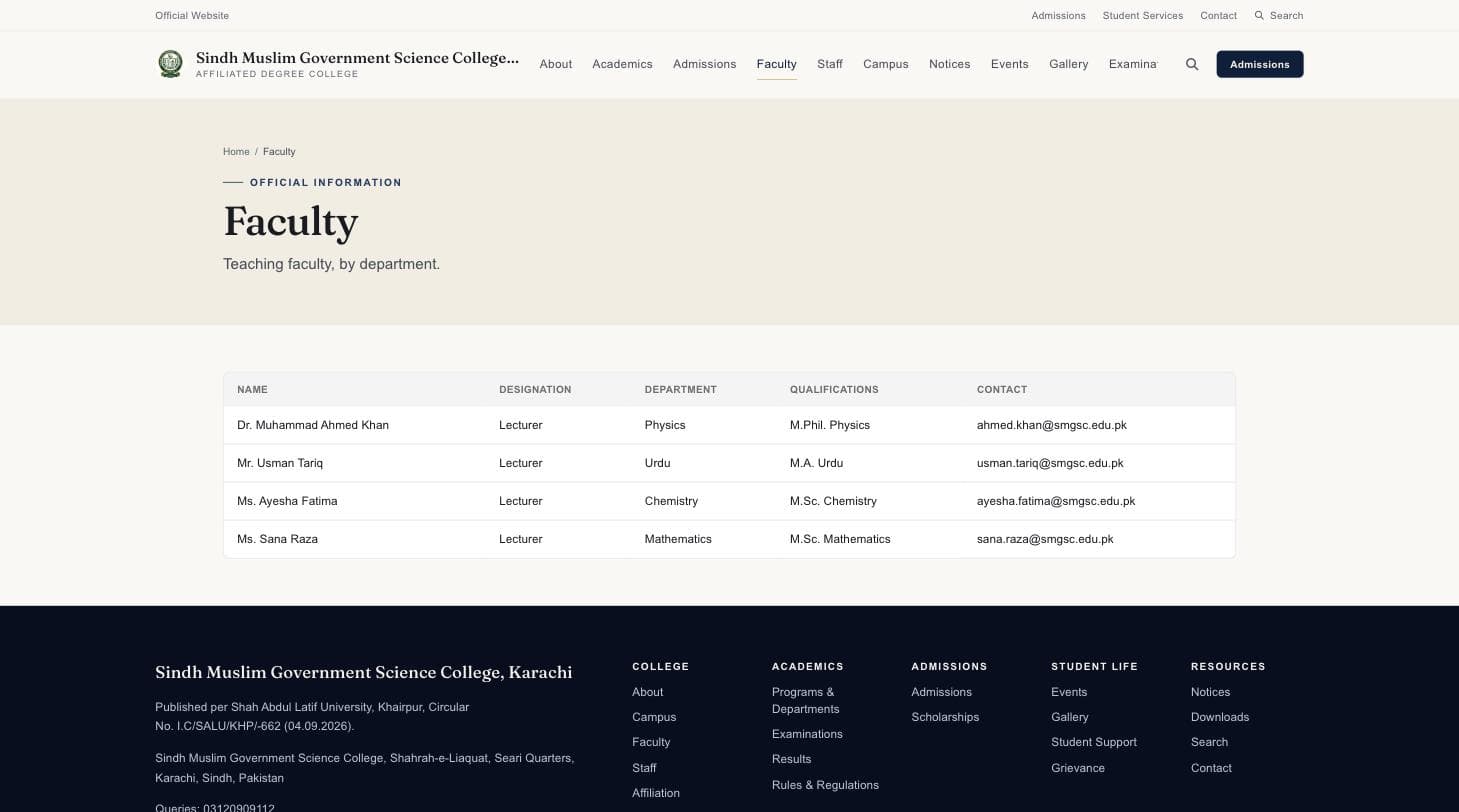Click the Contact link in the top bar
Viewport: 1459px width, 812px height.
click(1219, 16)
